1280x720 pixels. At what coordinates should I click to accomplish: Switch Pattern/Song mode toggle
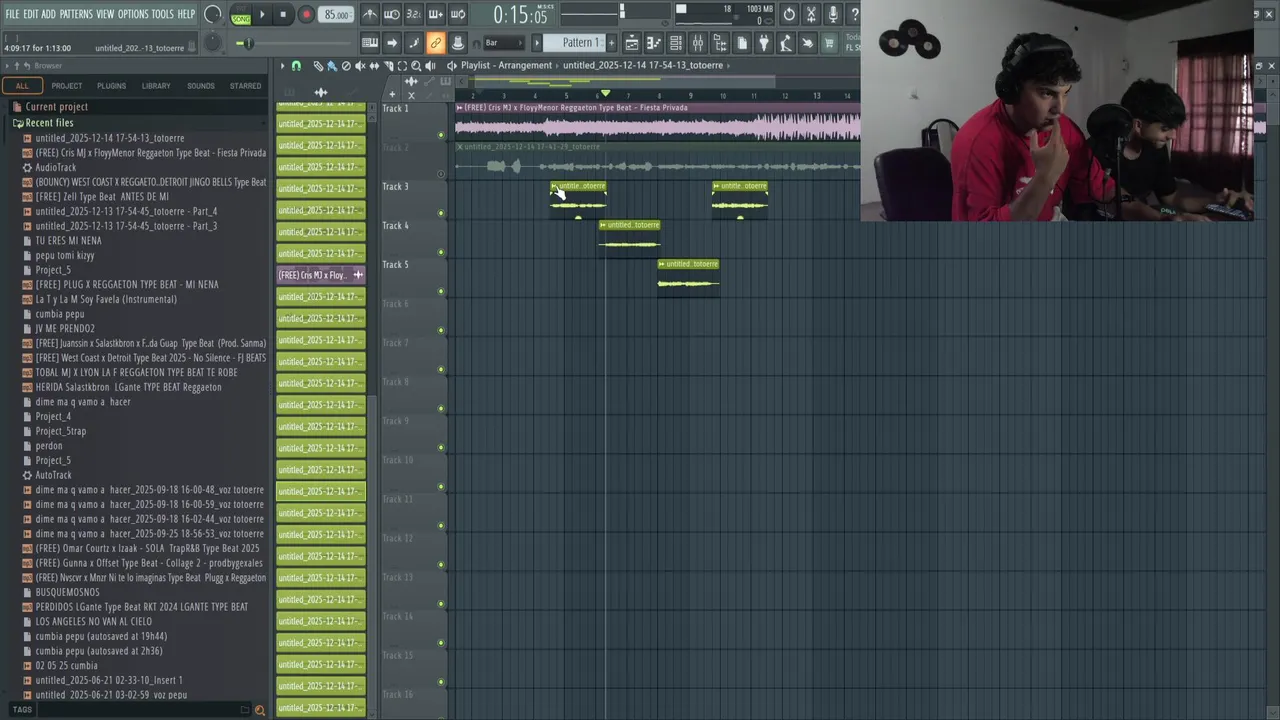(x=241, y=15)
